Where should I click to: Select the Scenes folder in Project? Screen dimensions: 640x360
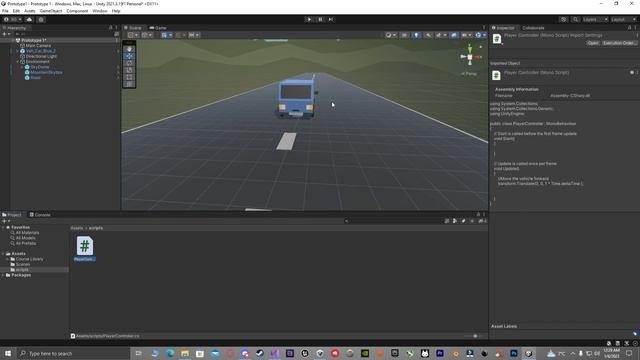coord(22,264)
